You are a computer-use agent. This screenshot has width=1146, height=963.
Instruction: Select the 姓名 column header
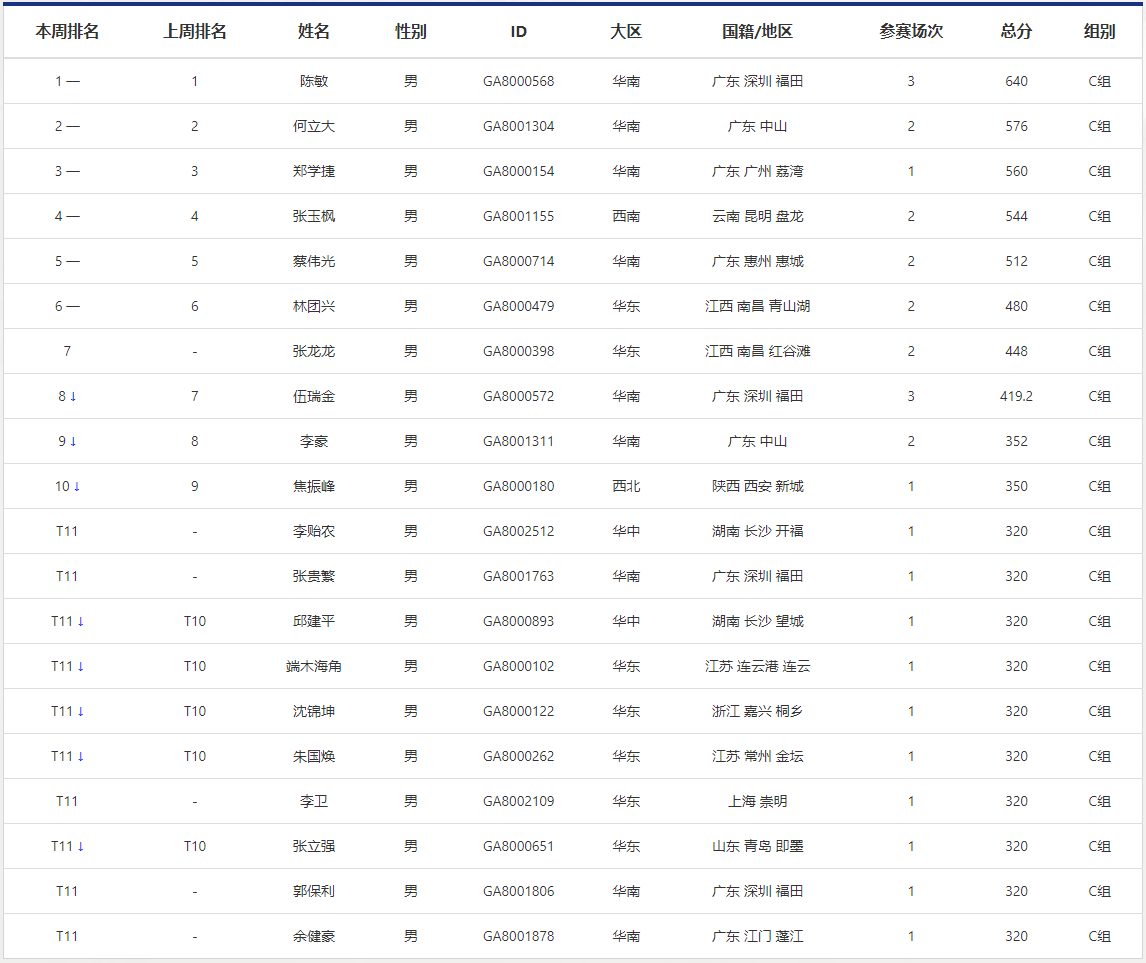coord(314,32)
